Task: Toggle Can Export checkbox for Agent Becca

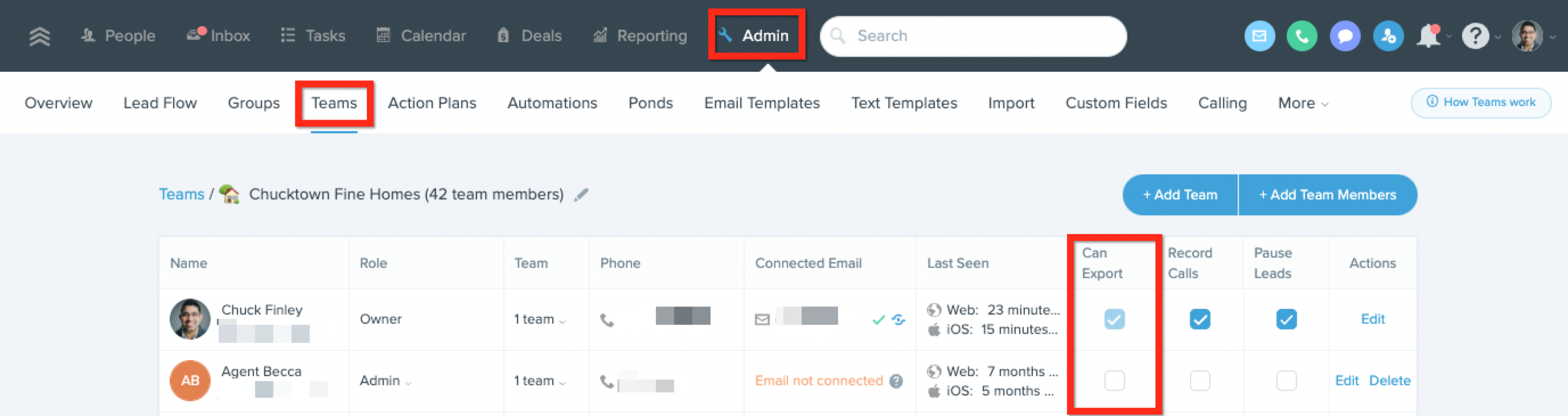Action: (1114, 381)
